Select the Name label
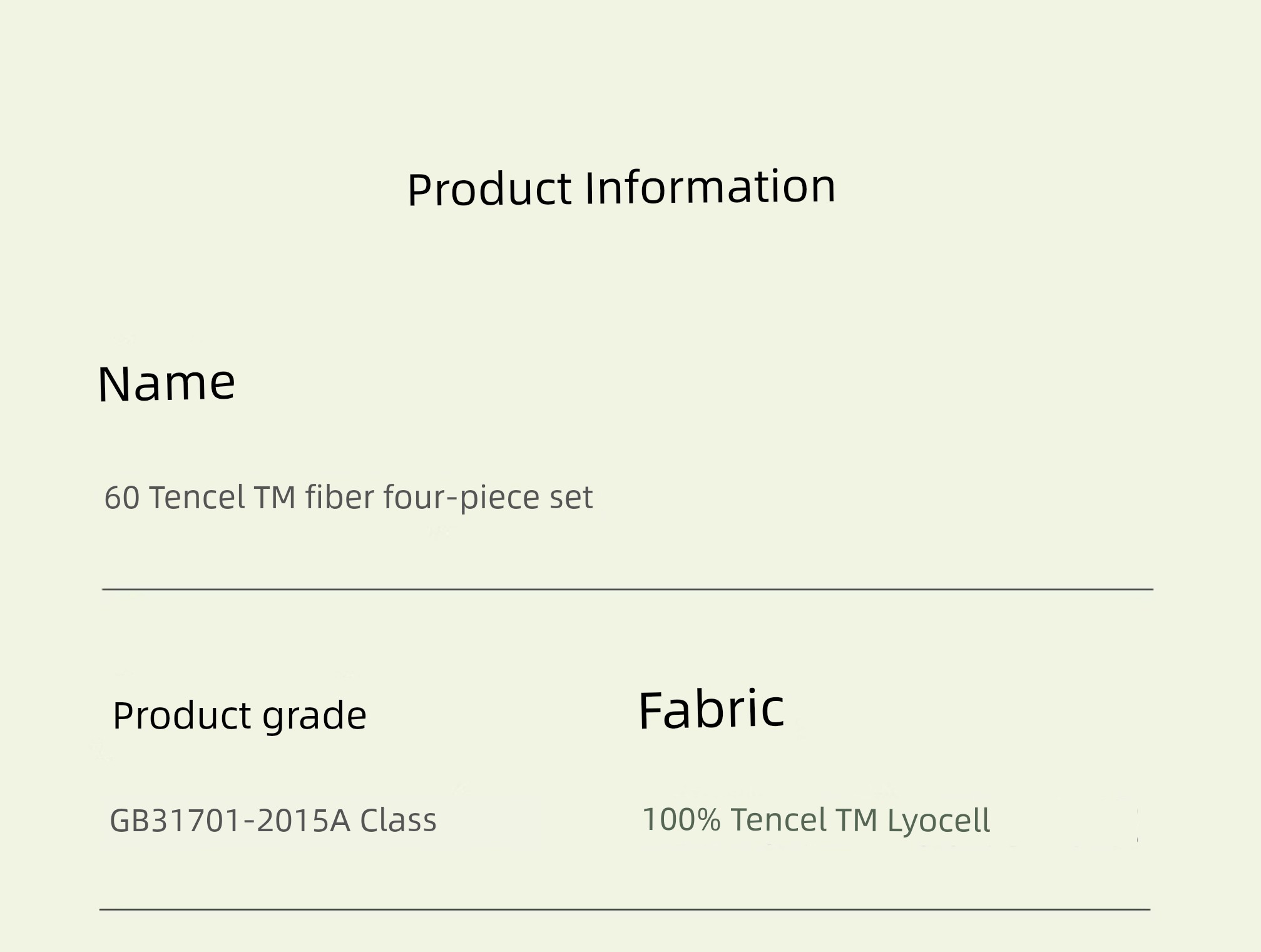Image resolution: width=1261 pixels, height=952 pixels. pos(166,383)
